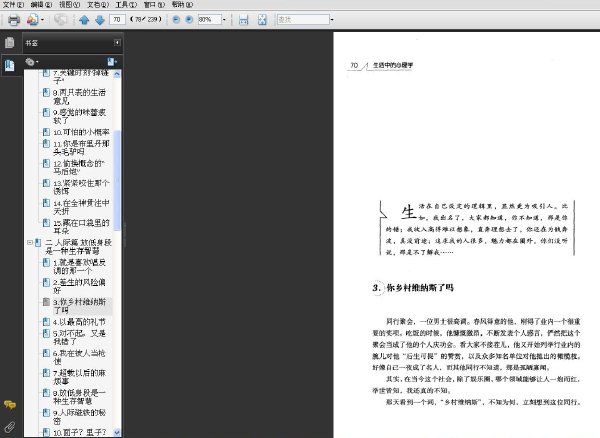Collapse the 书签 bookmarks panel with its arrow button
The height and width of the screenshot is (438, 600).
[117, 42]
